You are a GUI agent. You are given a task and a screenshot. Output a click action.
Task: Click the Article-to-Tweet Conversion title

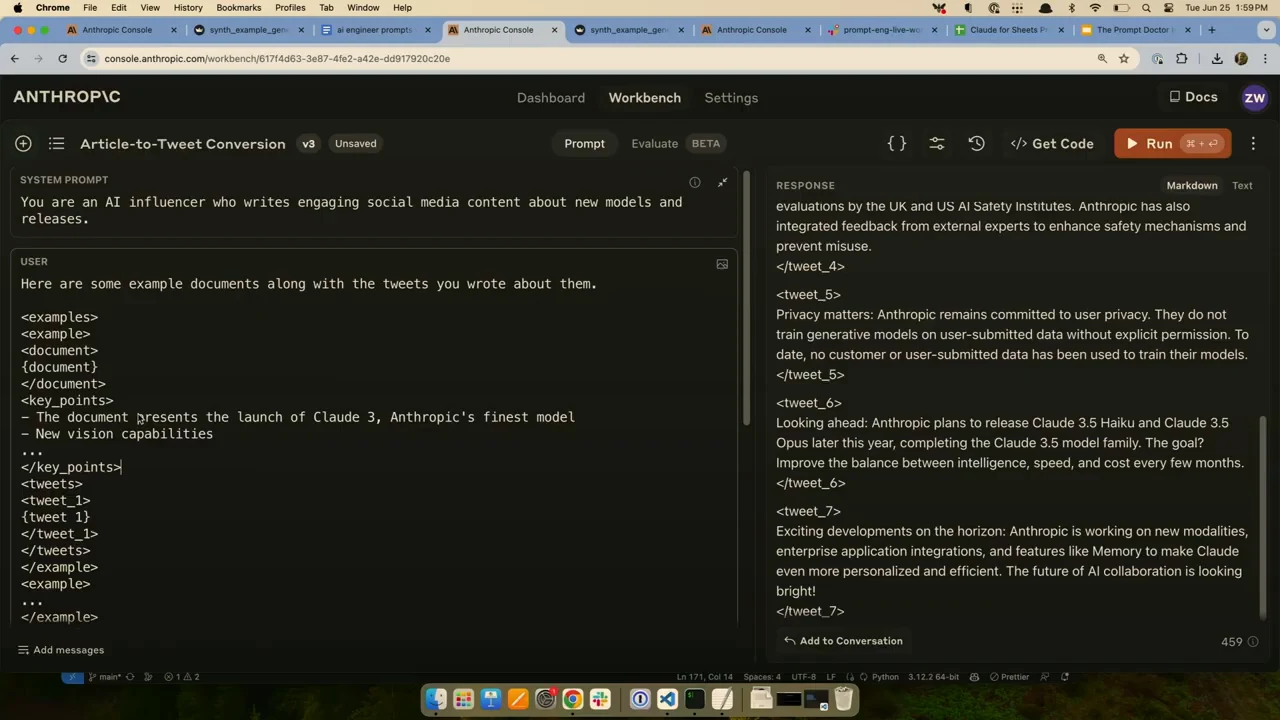(183, 144)
